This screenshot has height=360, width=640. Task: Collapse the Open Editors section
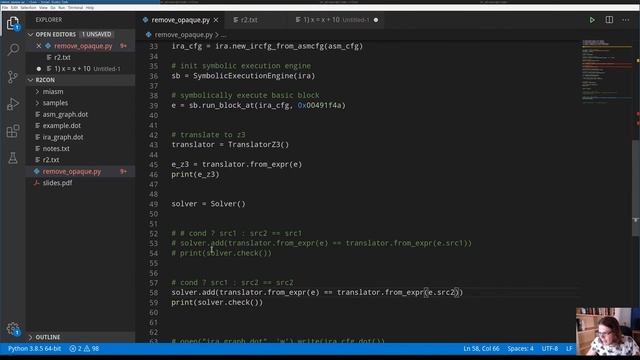click(31, 34)
